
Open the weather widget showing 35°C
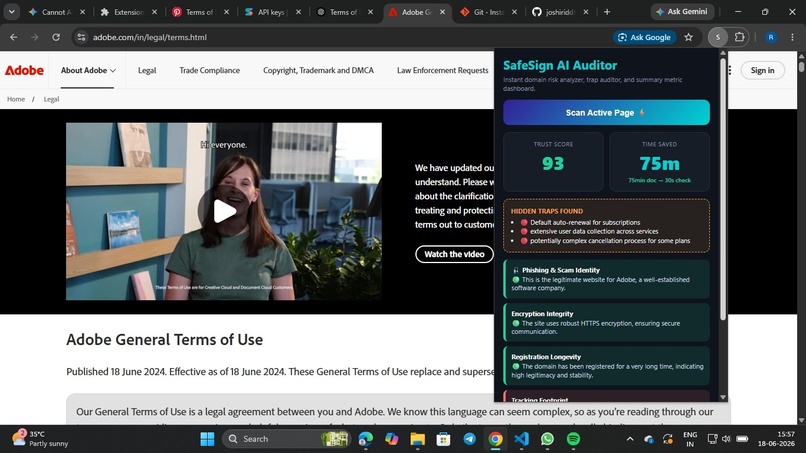pyautogui.click(x=40, y=439)
